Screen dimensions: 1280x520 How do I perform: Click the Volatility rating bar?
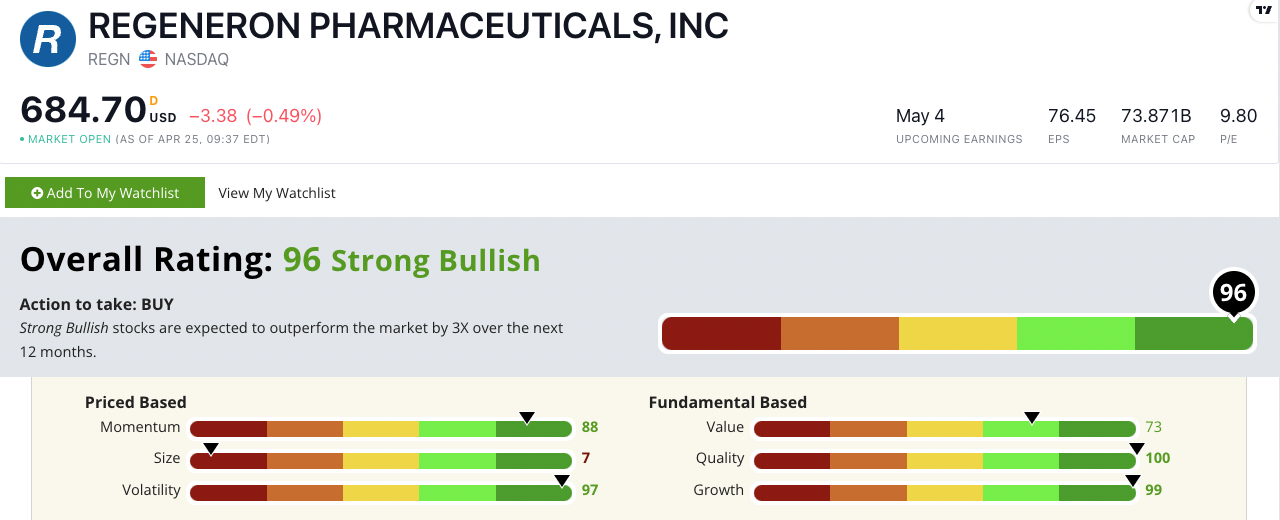(x=380, y=492)
